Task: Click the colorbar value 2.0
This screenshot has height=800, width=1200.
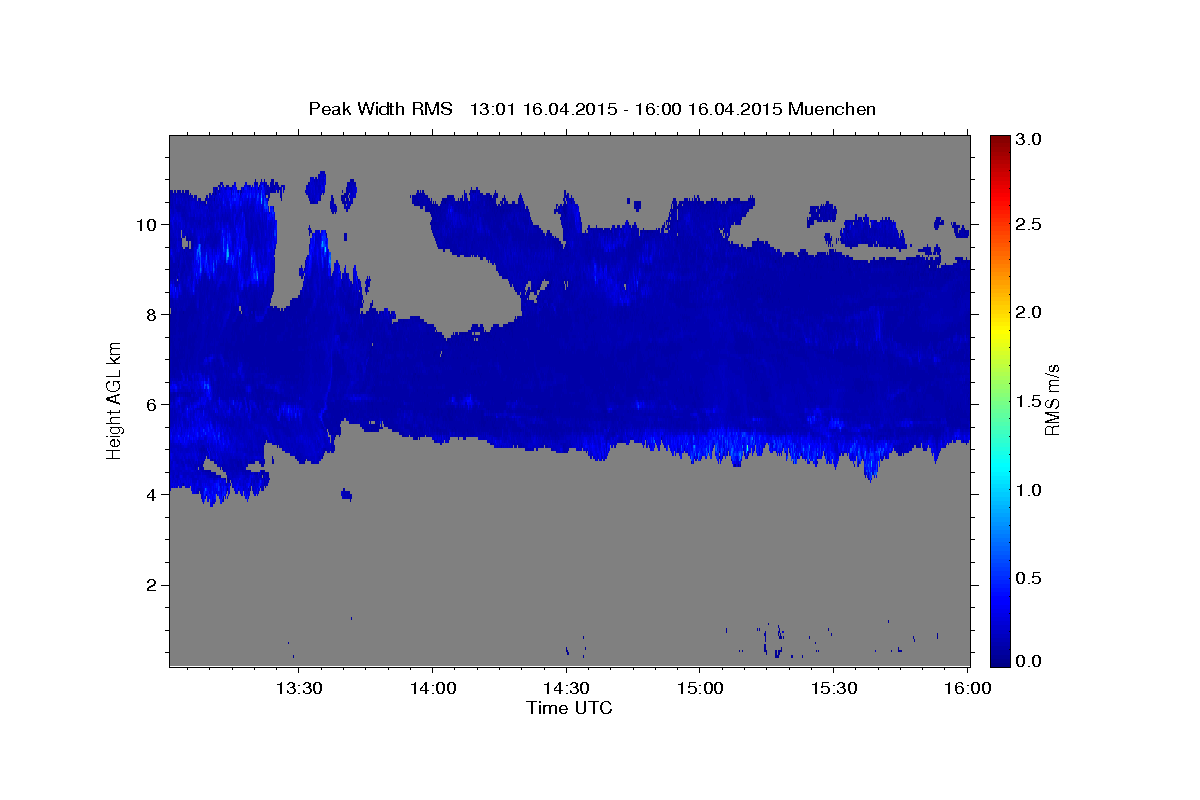Action: [x=1029, y=313]
